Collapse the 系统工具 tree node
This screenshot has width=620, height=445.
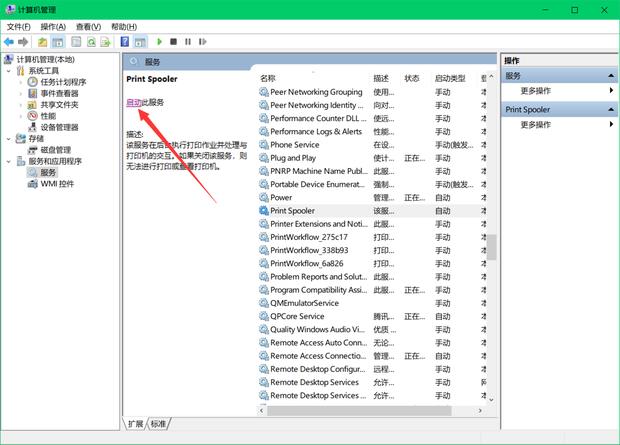point(9,71)
